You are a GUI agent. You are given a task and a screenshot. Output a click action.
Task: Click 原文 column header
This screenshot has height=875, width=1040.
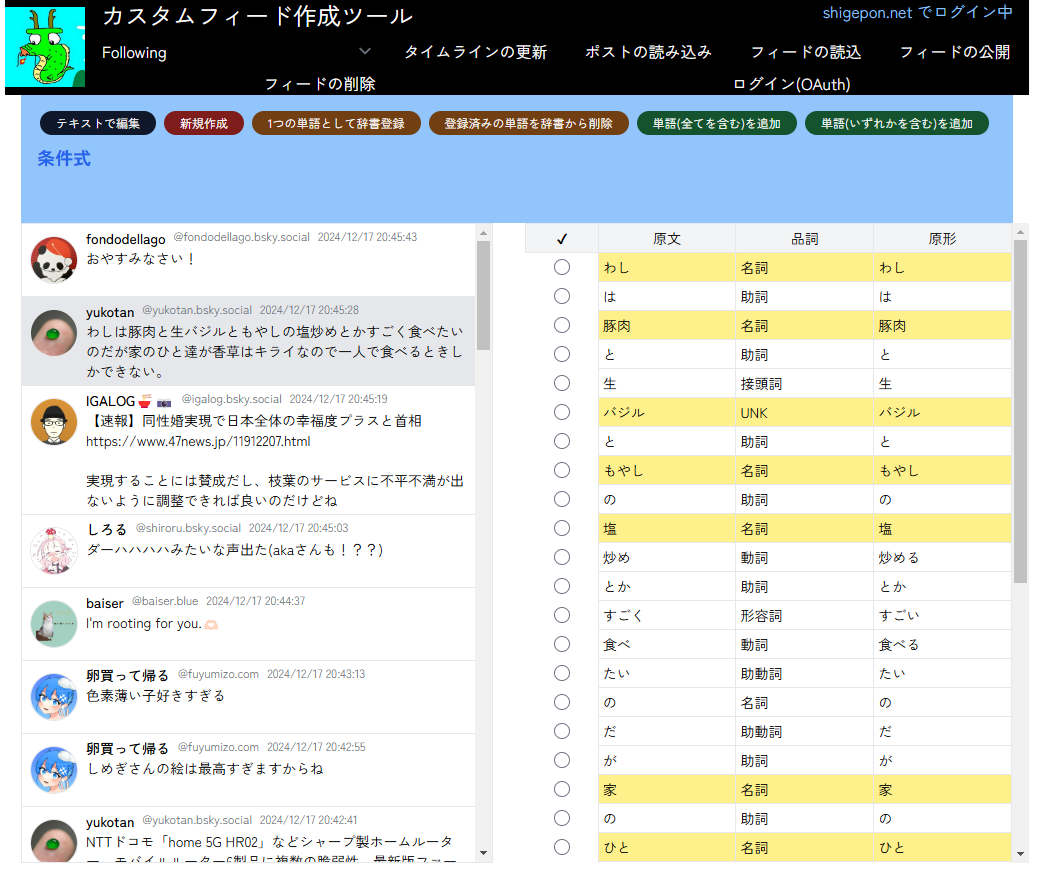[x=667, y=239]
